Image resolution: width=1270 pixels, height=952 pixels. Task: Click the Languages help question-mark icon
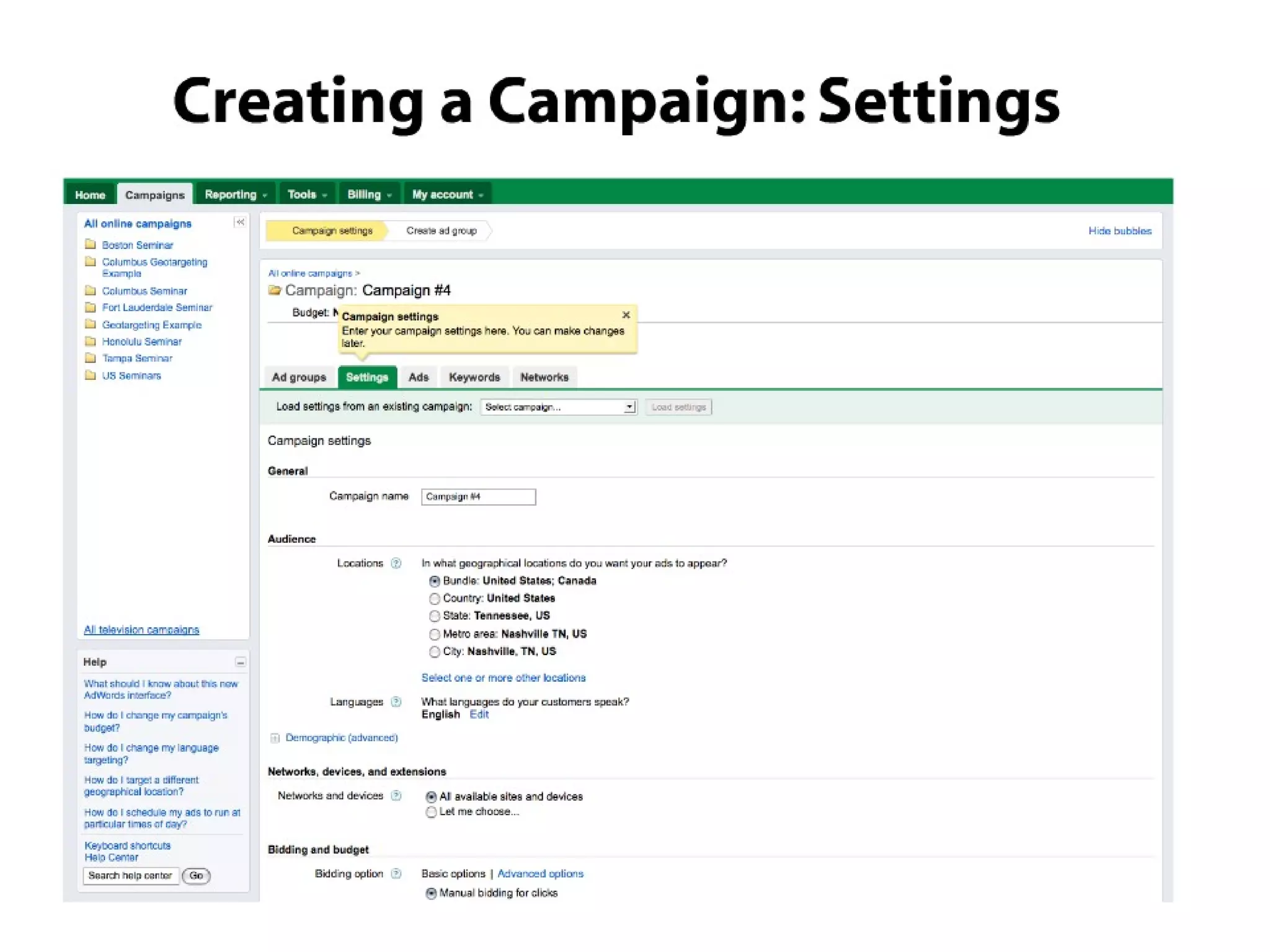[x=396, y=702]
